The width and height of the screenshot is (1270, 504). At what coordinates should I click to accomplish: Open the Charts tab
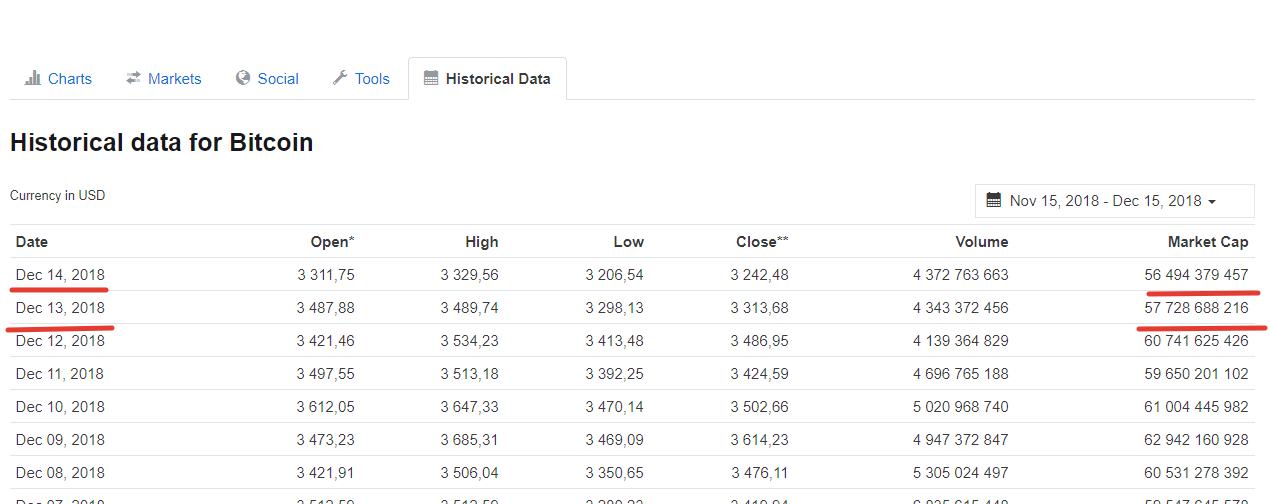point(69,79)
